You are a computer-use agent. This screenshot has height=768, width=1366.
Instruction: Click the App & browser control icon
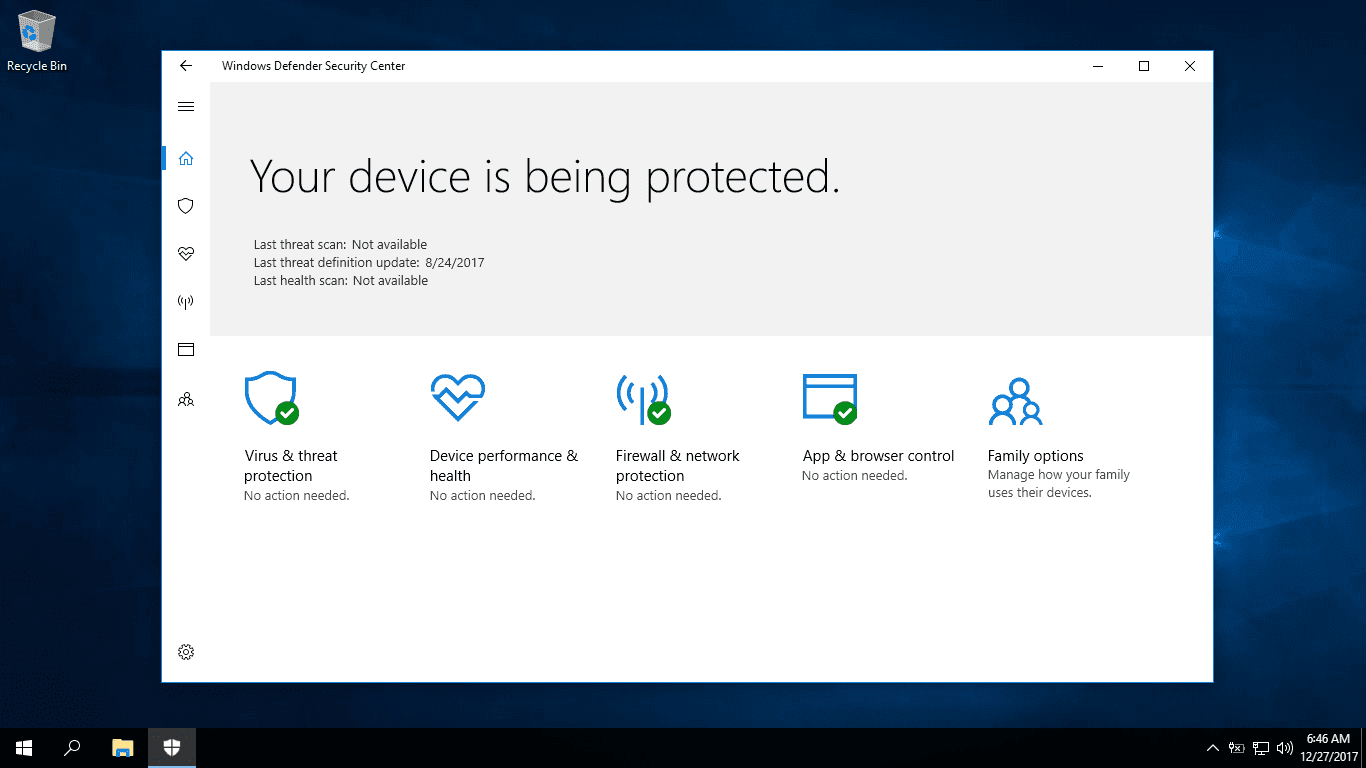point(829,396)
